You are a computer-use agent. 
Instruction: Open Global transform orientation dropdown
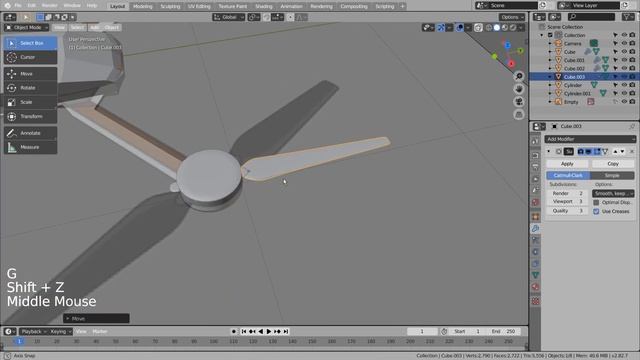point(229,17)
